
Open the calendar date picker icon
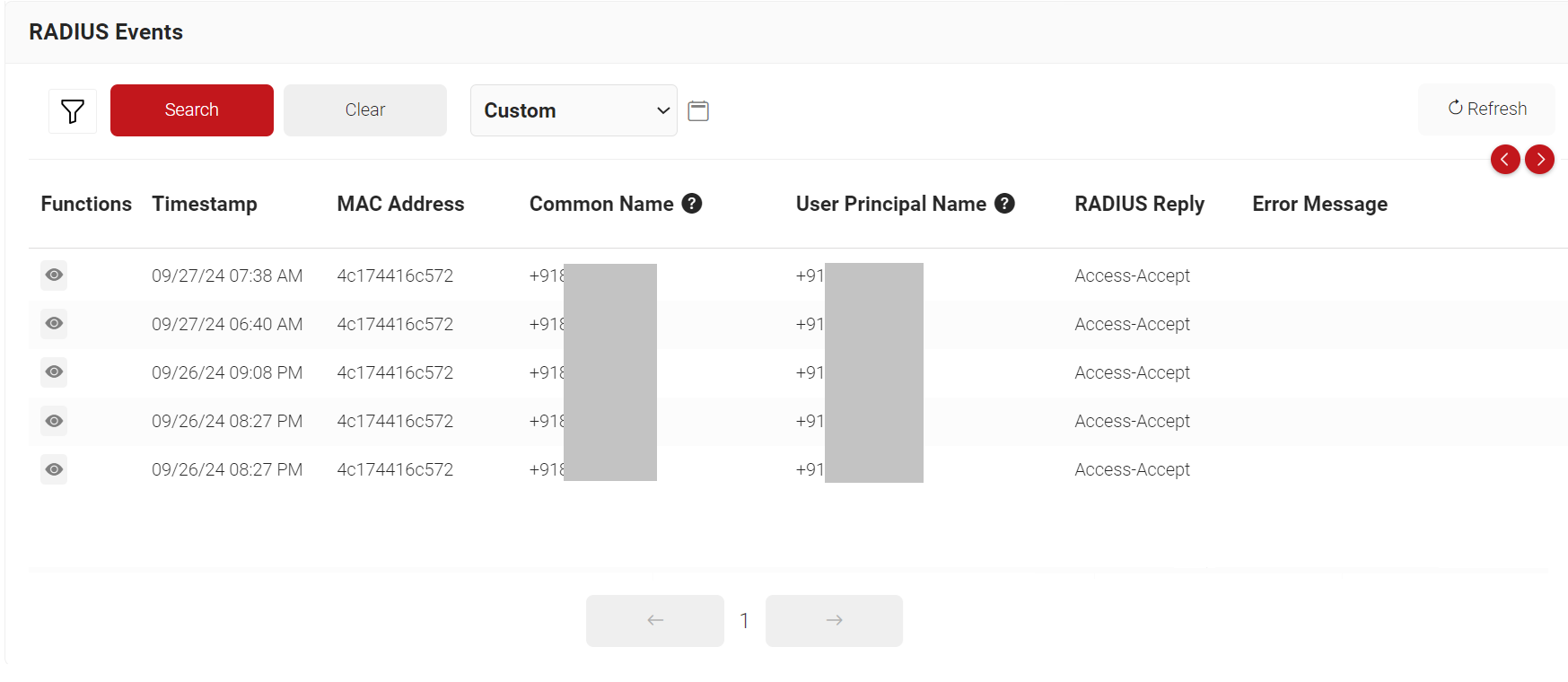(x=698, y=111)
